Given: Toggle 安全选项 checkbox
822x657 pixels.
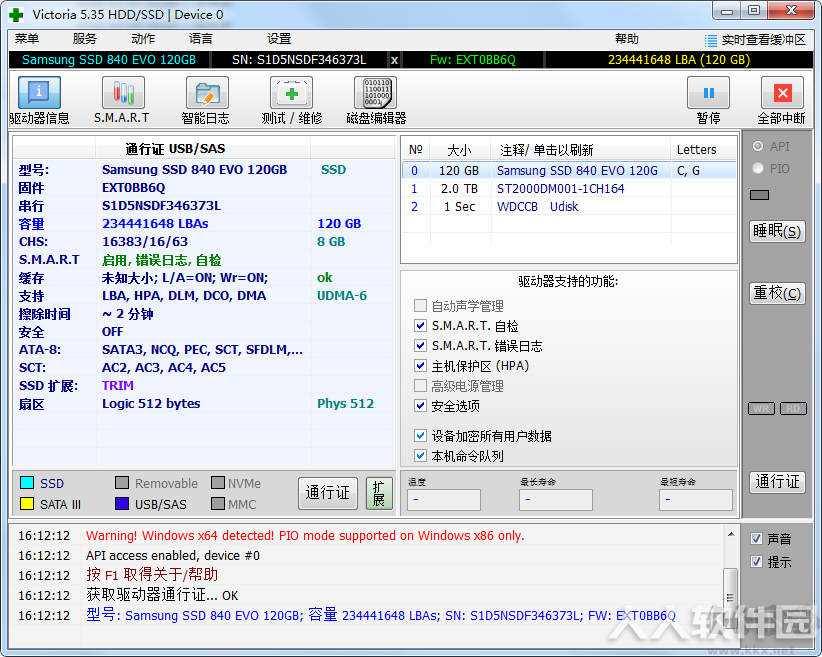Looking at the screenshot, I should tap(420, 406).
